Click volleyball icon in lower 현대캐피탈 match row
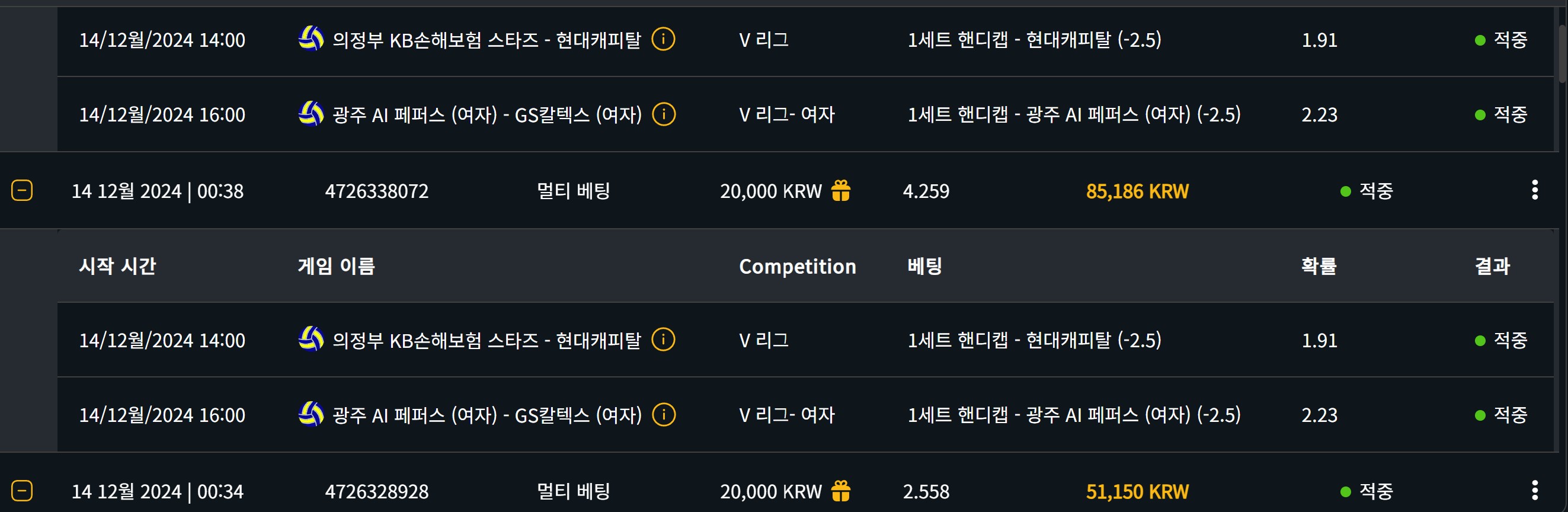This screenshot has width=1568, height=512. 311,339
